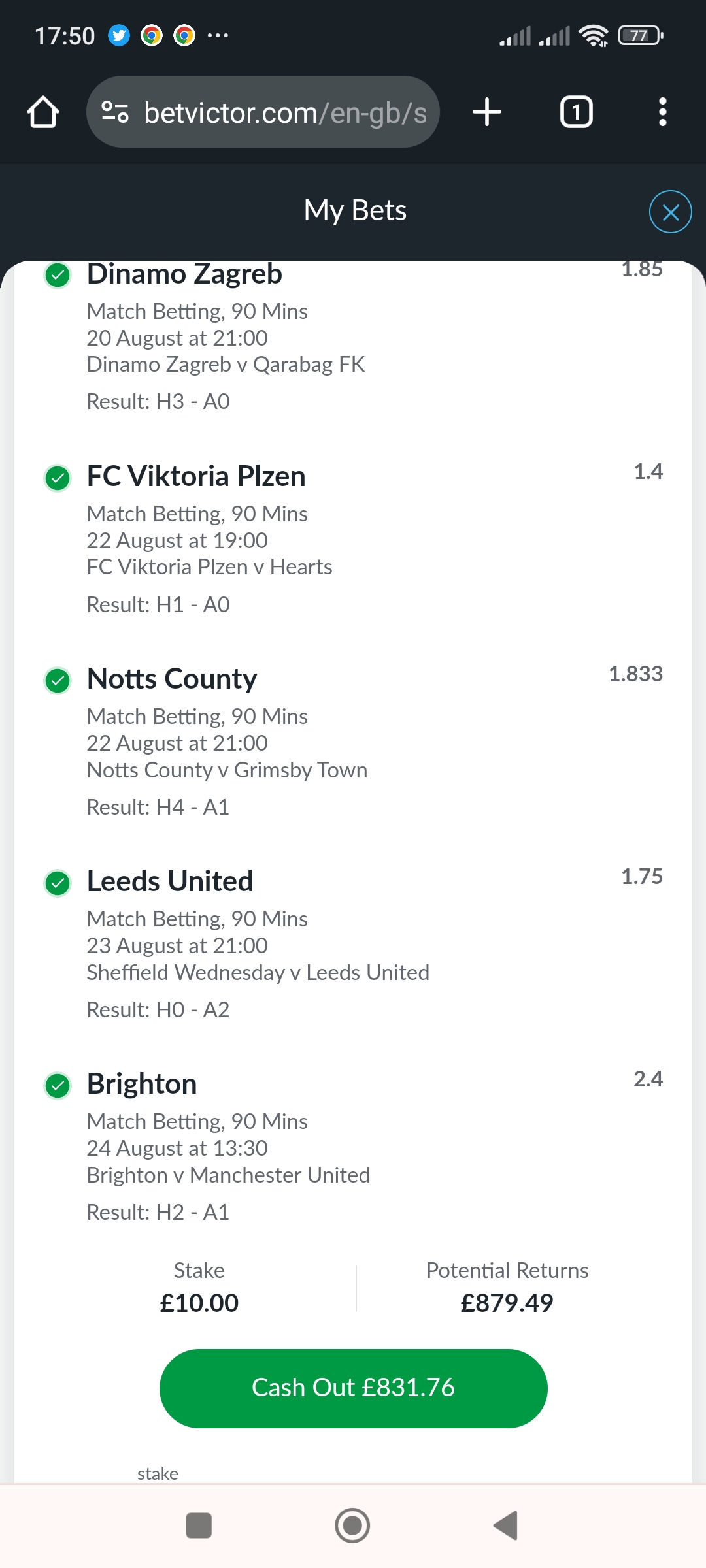Tap the browser home icon
This screenshot has height=1568, width=706.
click(x=43, y=112)
